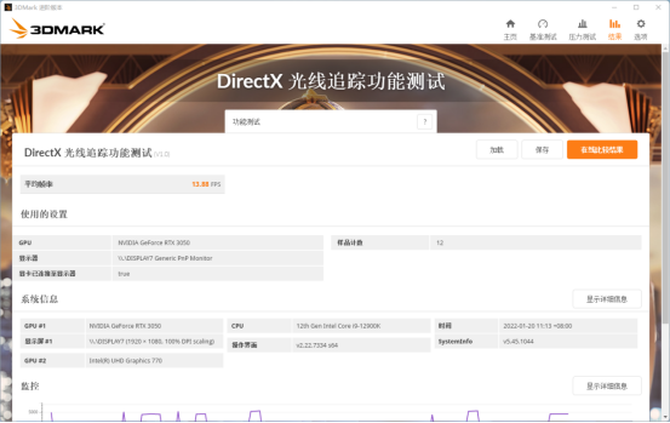Screen dimensions: 670x423
Task: Open the 选项 options gear icon
Action: 640,24
